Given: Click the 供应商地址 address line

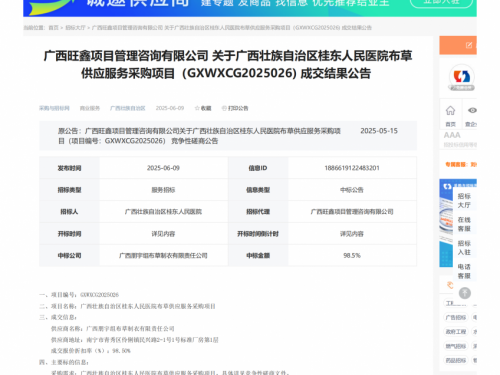Looking at the screenshot, I should pos(135,340).
